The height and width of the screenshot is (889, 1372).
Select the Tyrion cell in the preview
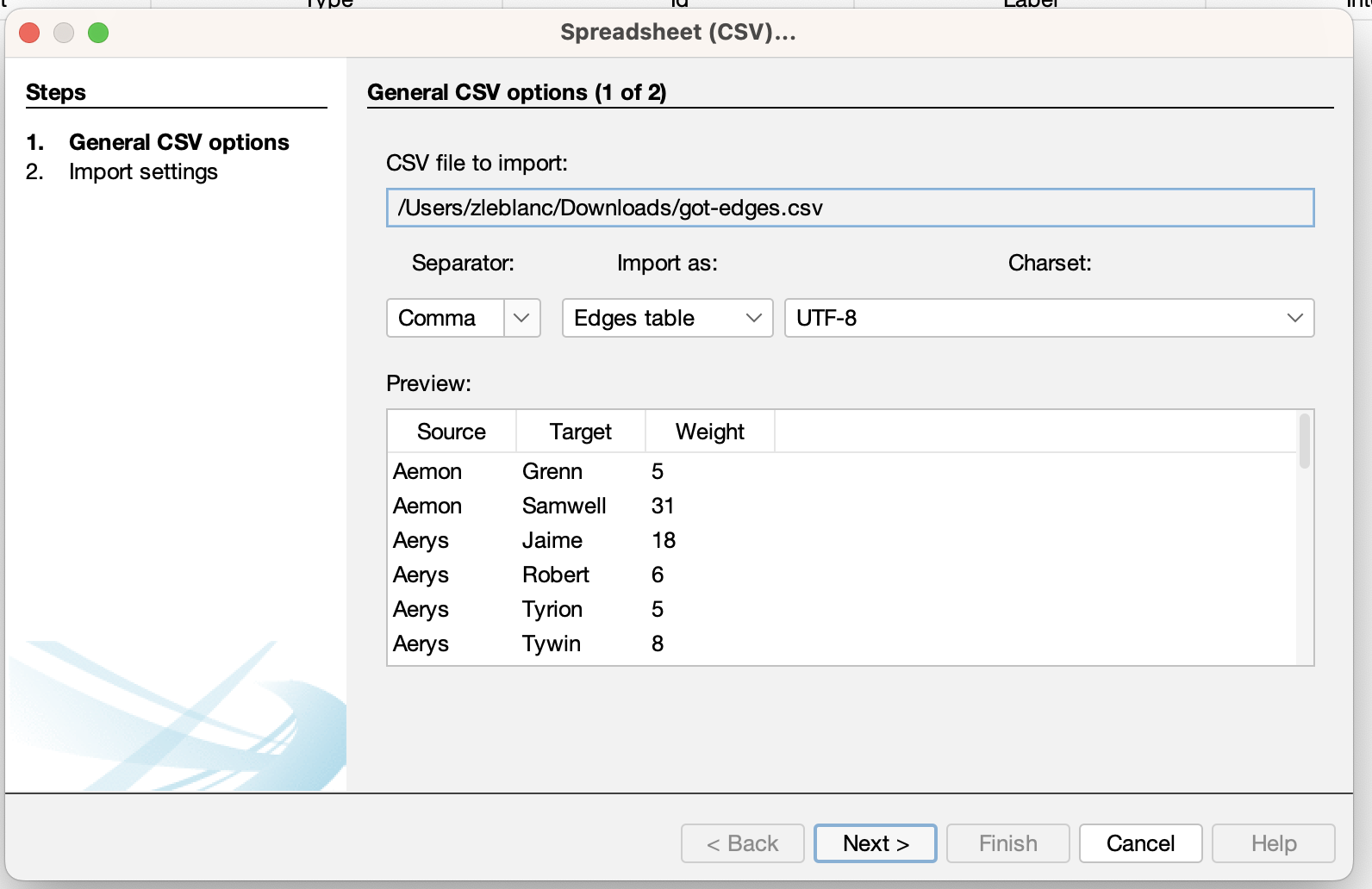tap(552, 609)
